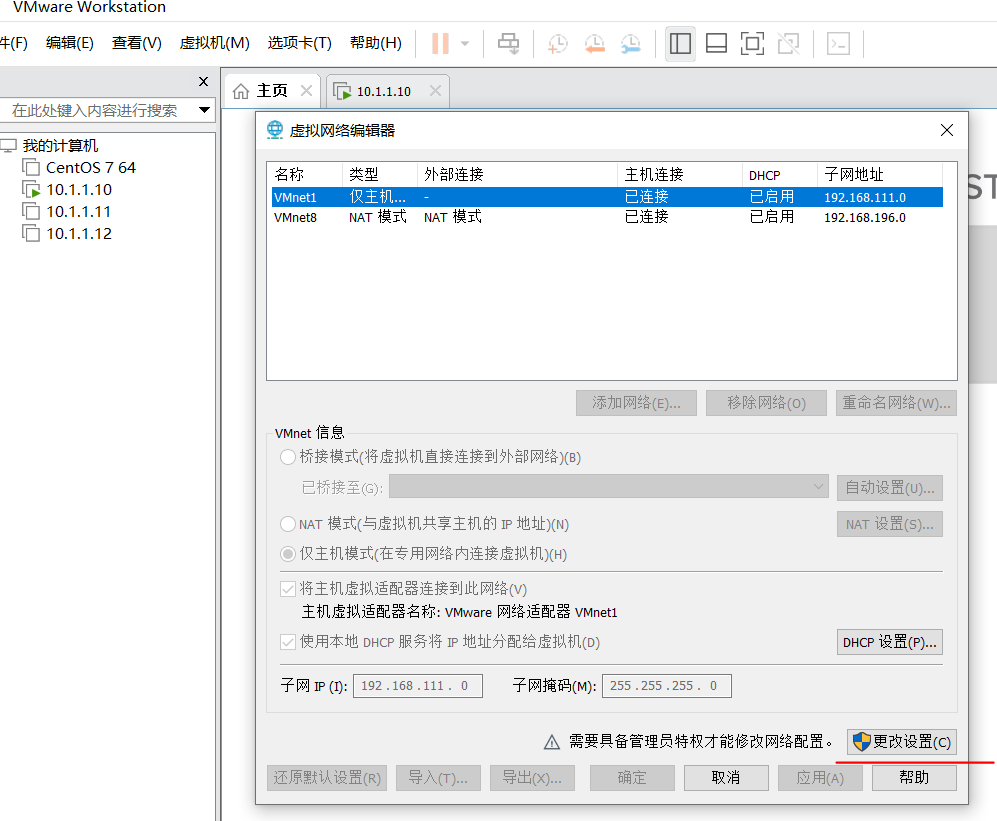This screenshot has width=997, height=821.
Task: Click the 导入(T)... button
Action: (x=438, y=778)
